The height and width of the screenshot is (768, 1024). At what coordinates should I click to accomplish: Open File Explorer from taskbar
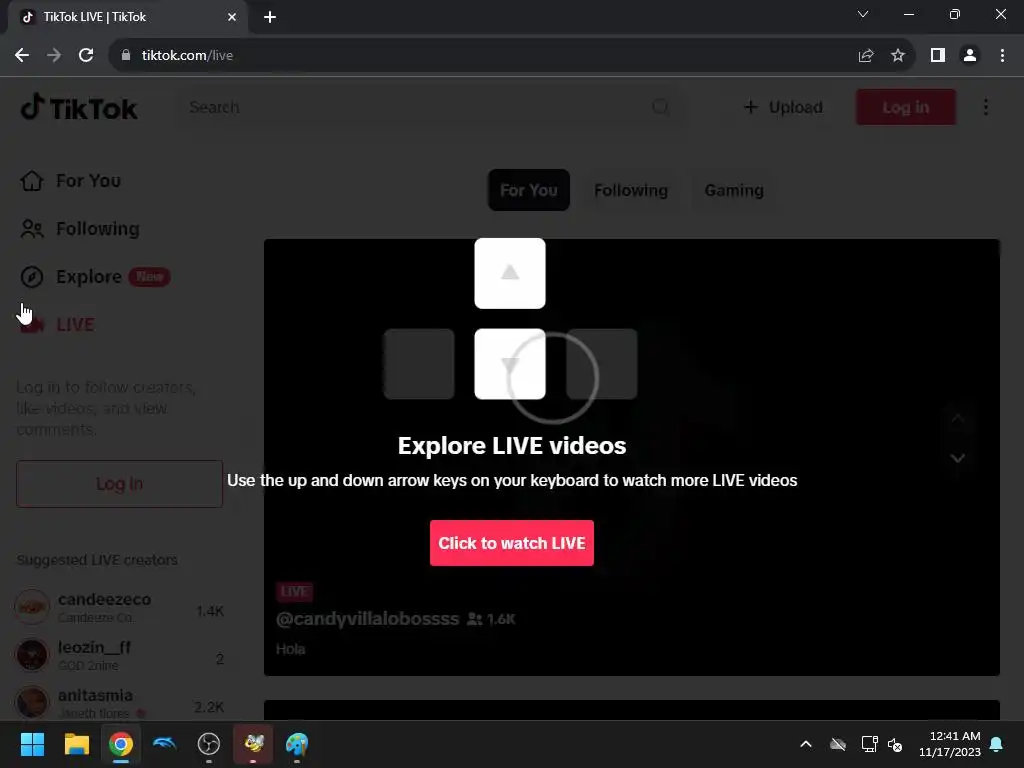click(x=76, y=744)
